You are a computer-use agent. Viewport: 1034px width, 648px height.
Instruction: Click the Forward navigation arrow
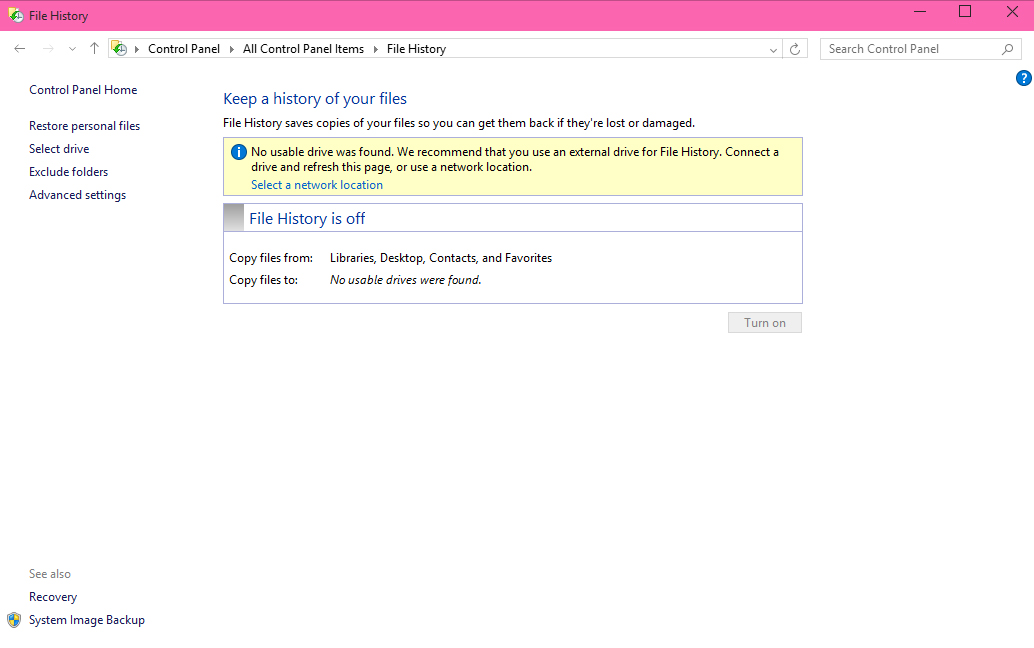point(48,49)
